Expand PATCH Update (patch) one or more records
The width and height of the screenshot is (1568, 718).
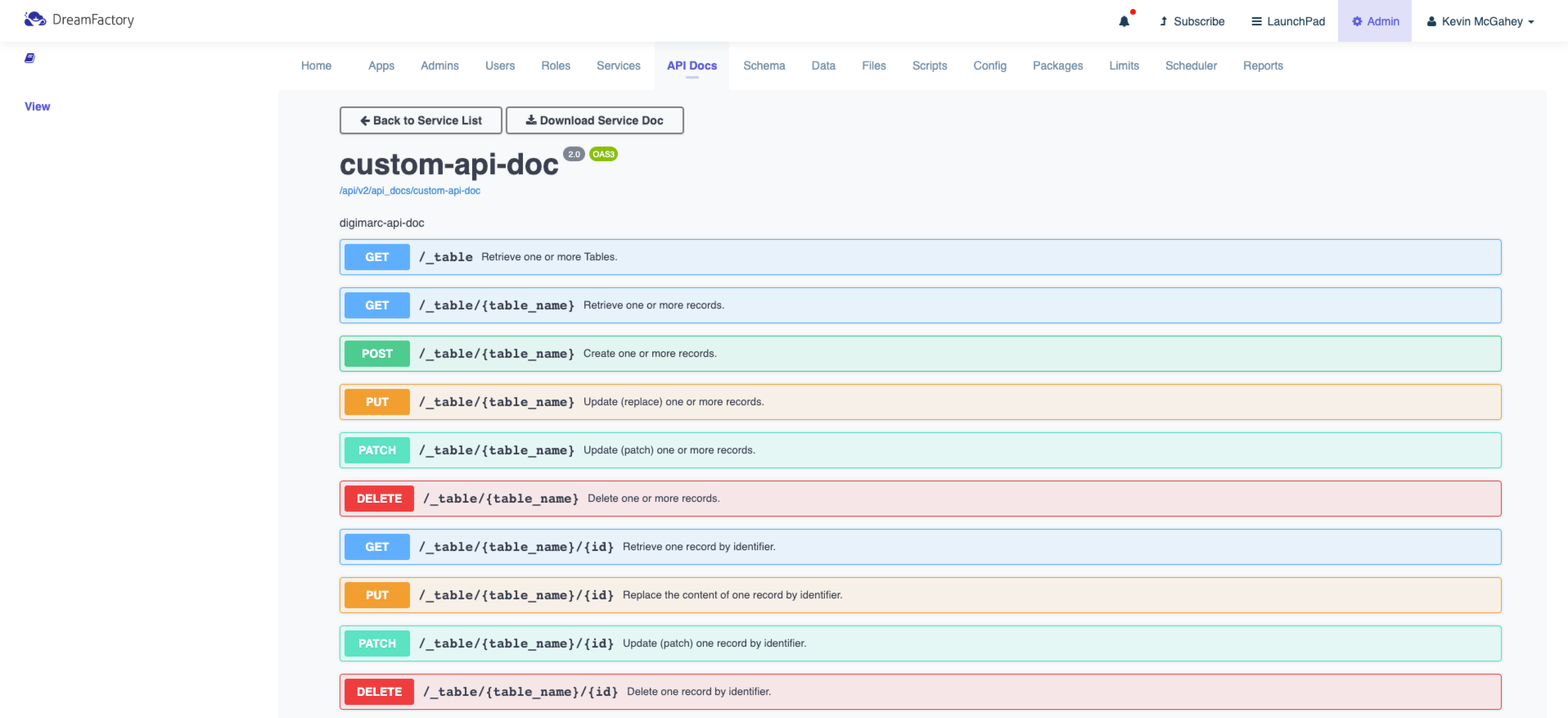click(920, 450)
